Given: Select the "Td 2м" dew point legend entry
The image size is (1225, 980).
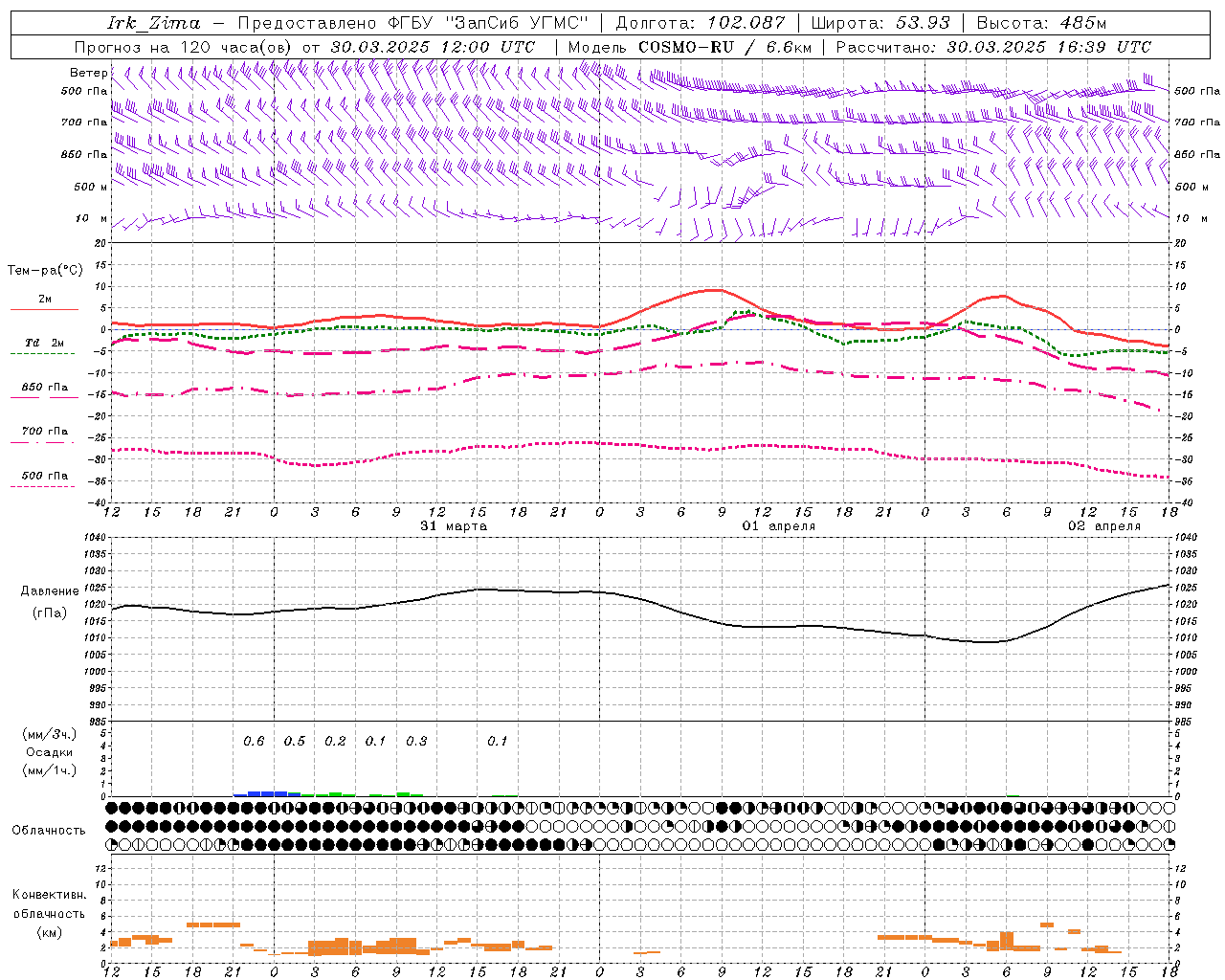Looking at the screenshot, I should tap(44, 346).
